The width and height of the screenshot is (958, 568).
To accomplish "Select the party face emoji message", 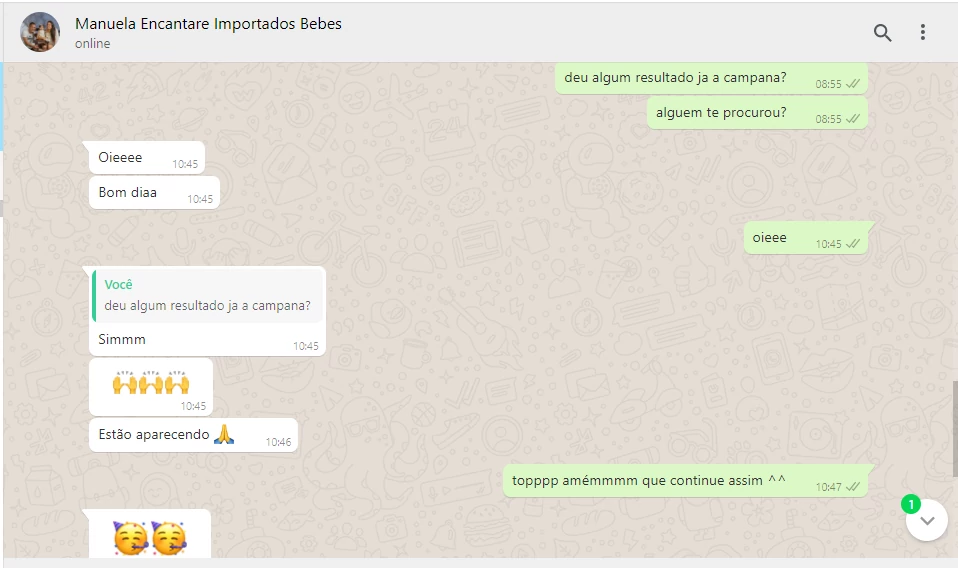I will point(150,534).
